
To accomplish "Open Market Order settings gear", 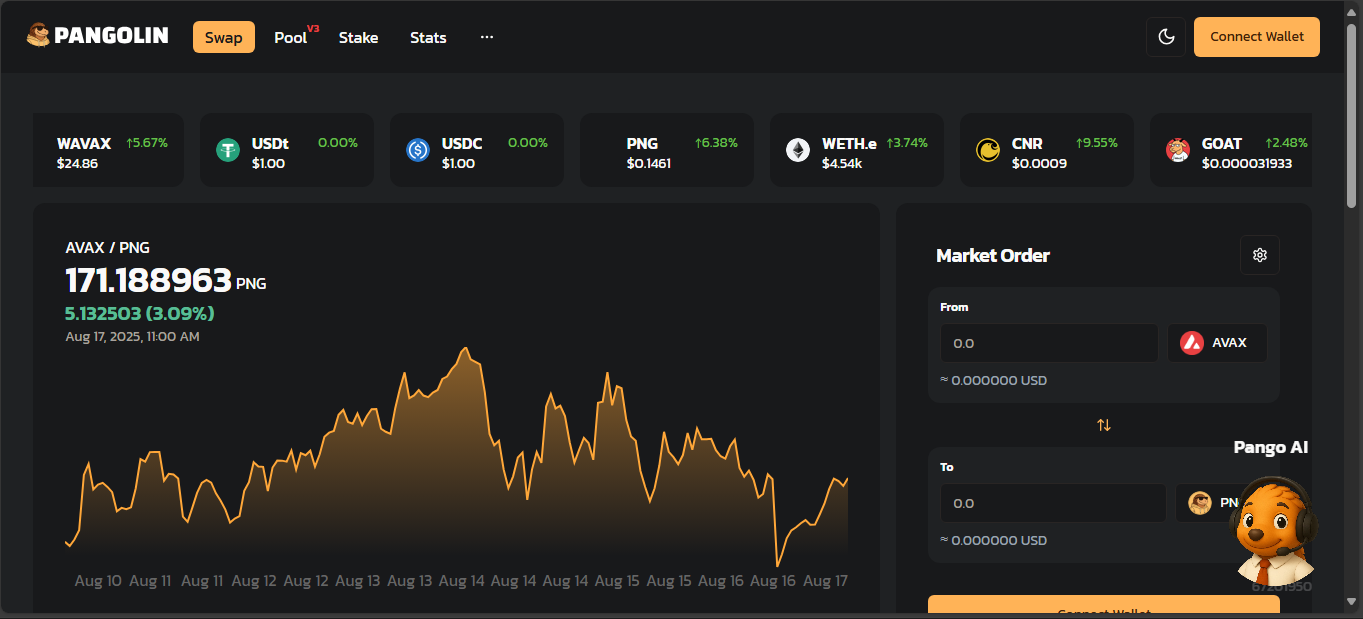I will (1259, 255).
